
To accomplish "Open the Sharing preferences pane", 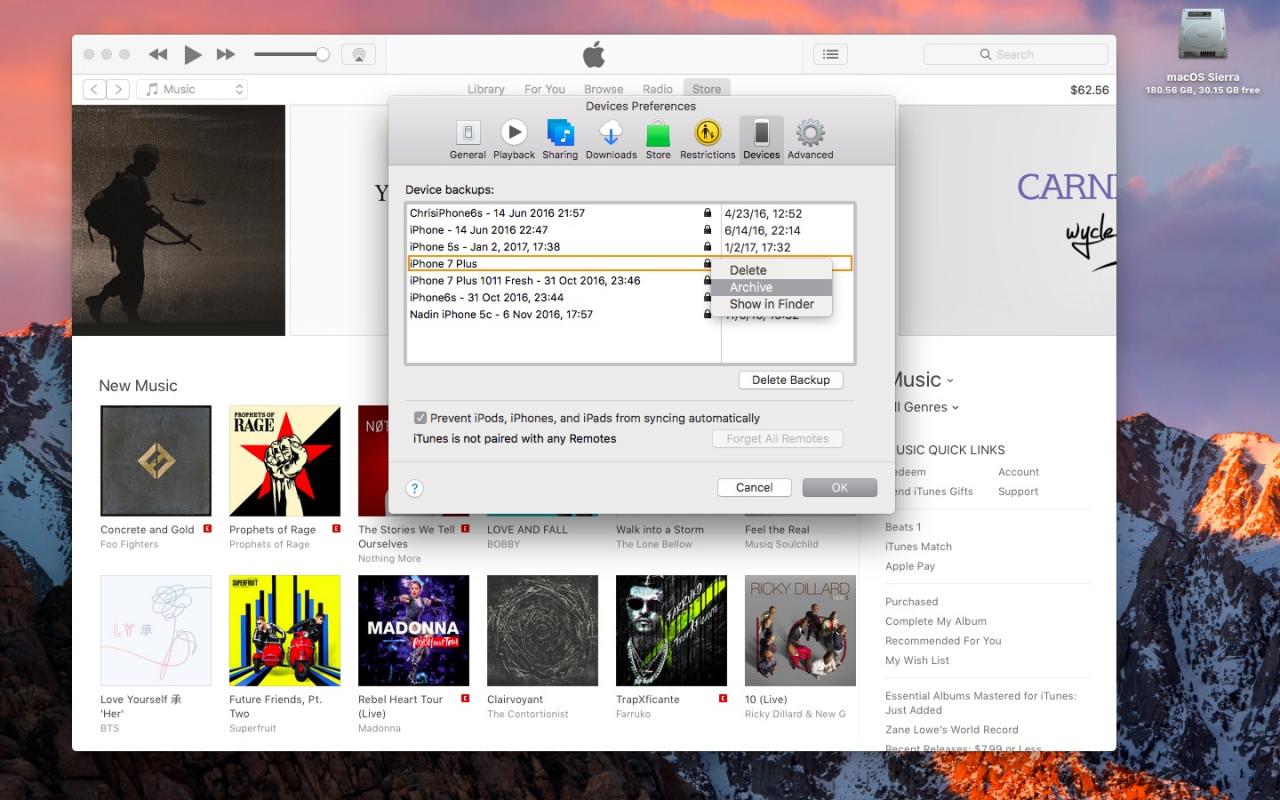I will click(560, 139).
